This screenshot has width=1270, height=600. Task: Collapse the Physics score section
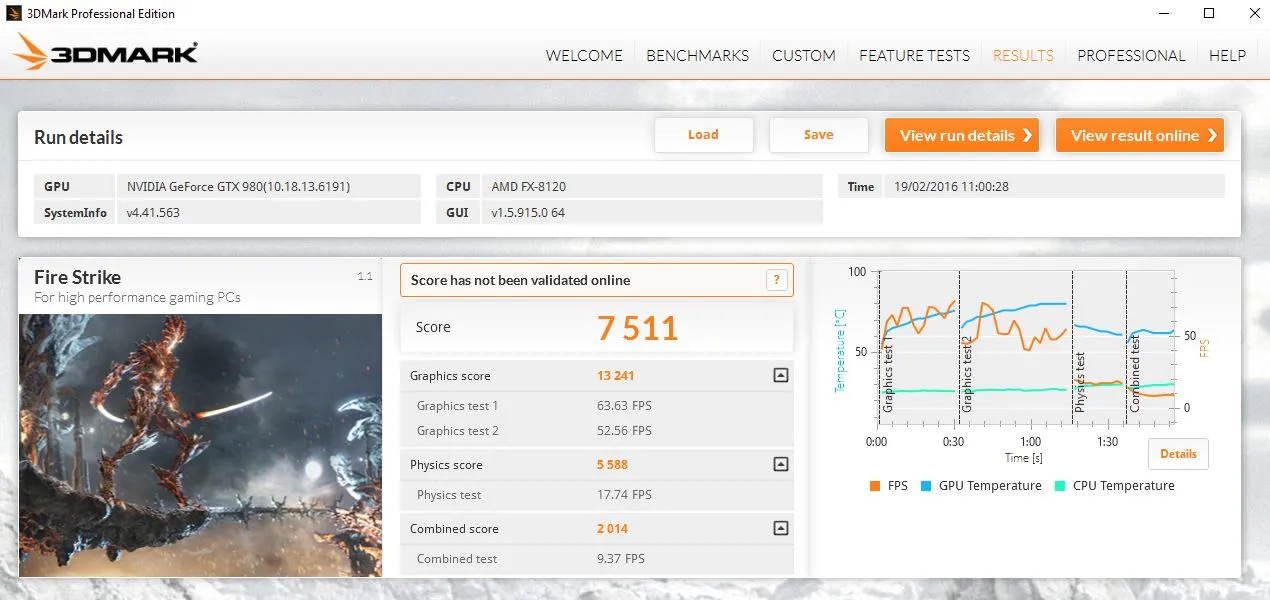(x=780, y=465)
